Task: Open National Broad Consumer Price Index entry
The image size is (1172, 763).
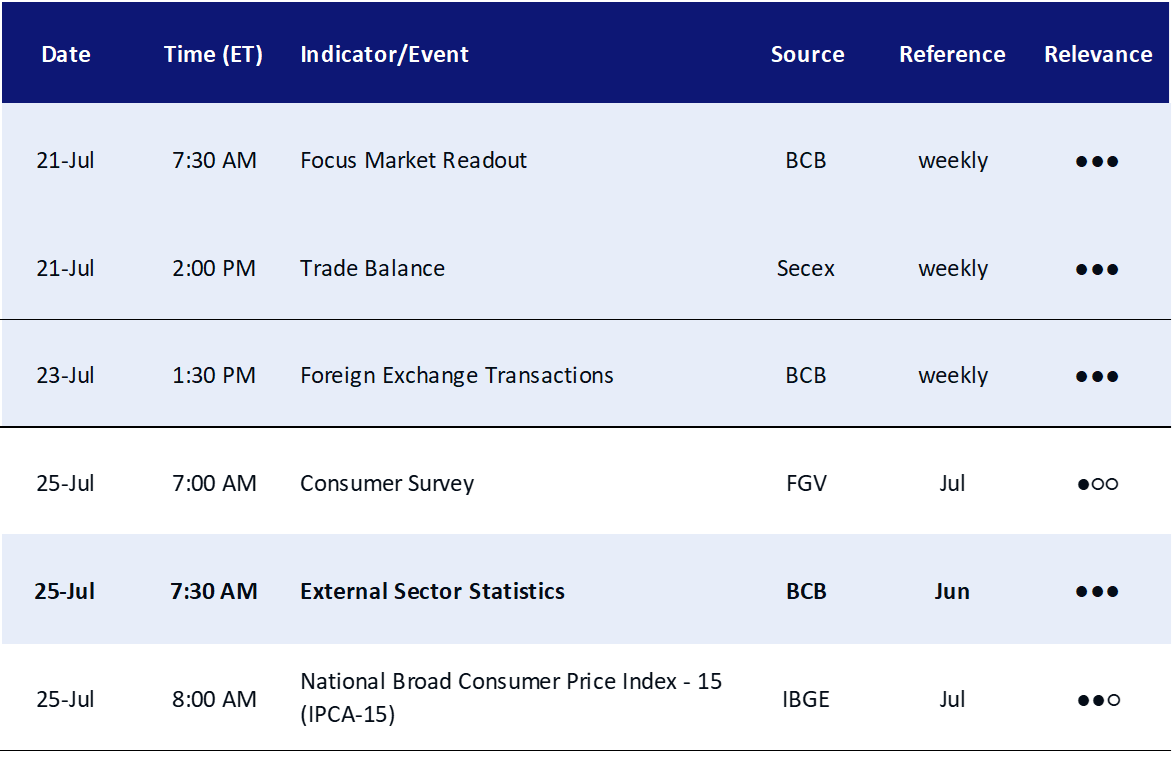Action: 511,698
